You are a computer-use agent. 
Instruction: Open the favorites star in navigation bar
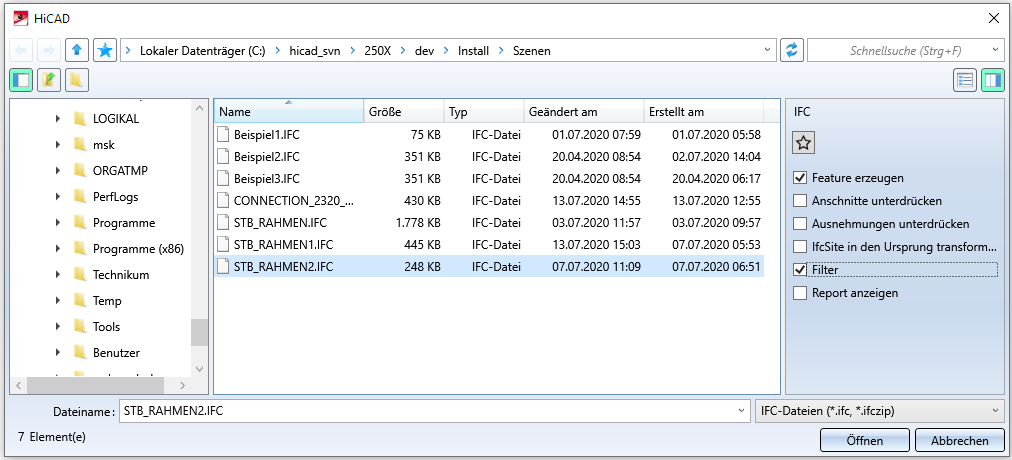click(x=105, y=50)
